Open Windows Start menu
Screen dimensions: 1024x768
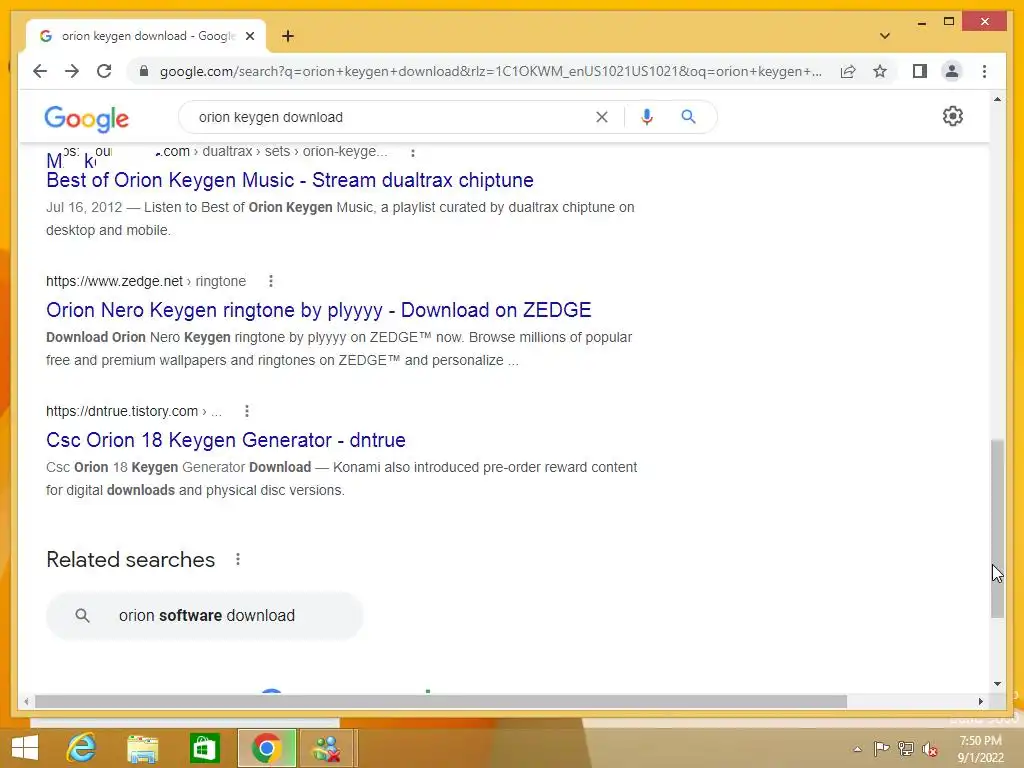[x=25, y=748]
